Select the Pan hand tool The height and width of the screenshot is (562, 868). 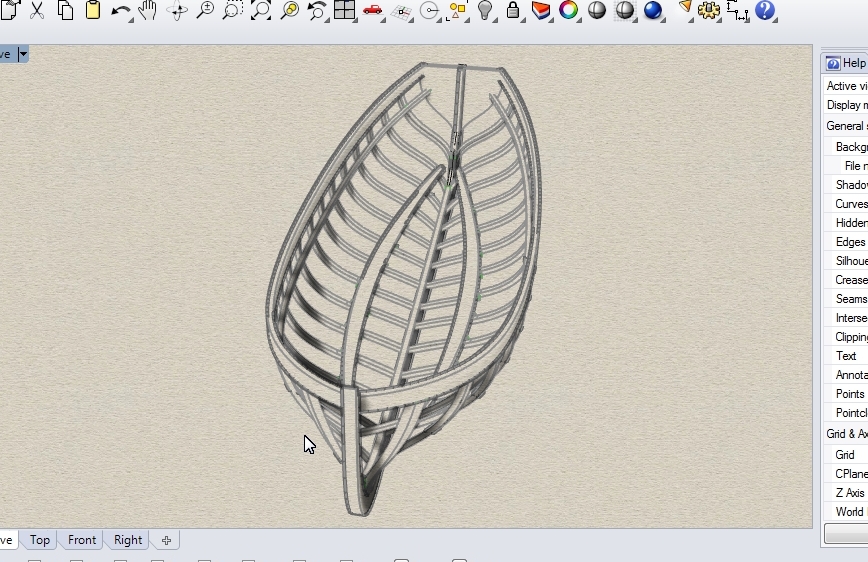tap(148, 11)
